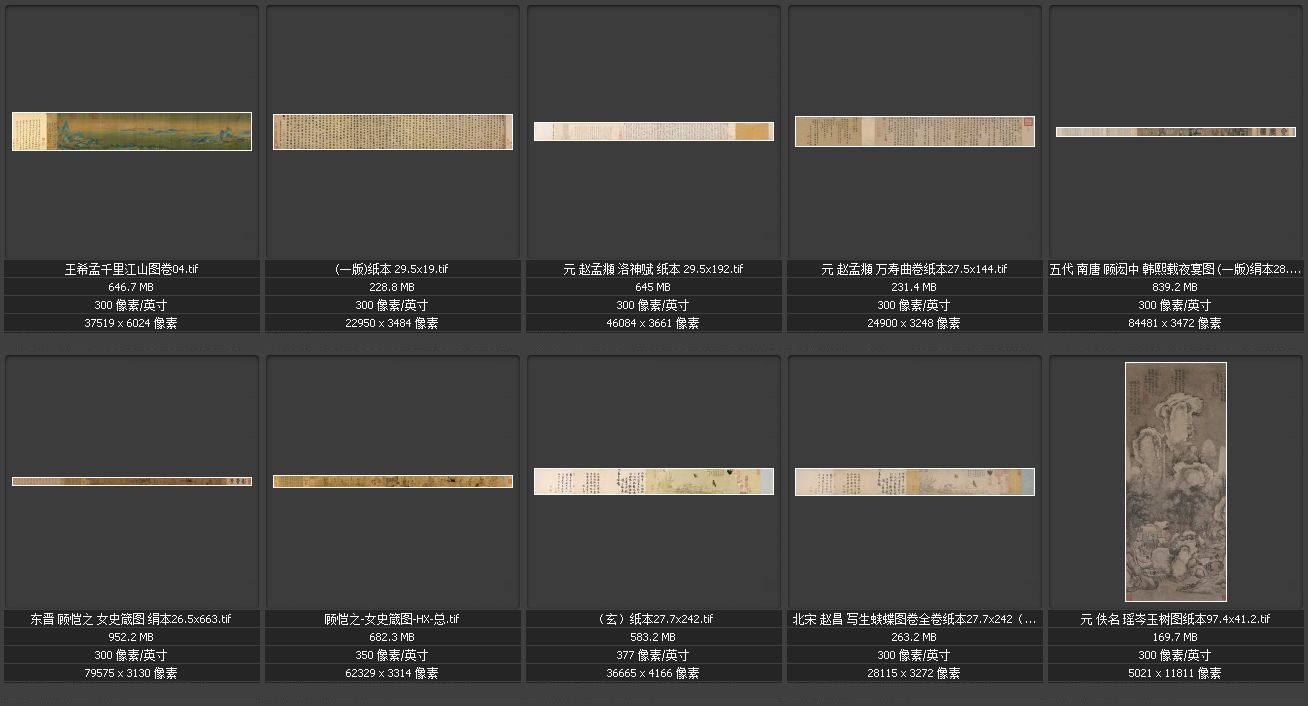
Task: Click the filename label 元 赵孟頫 洛神赋 纸本 29.5x192.tif
Action: [653, 269]
